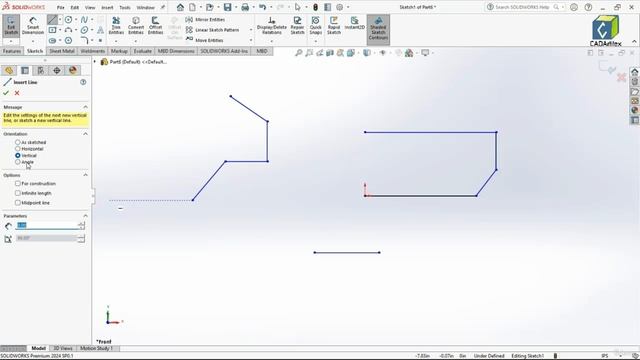This screenshot has height=360, width=640.
Task: Click the Quick Snaps tool
Action: tap(316, 26)
